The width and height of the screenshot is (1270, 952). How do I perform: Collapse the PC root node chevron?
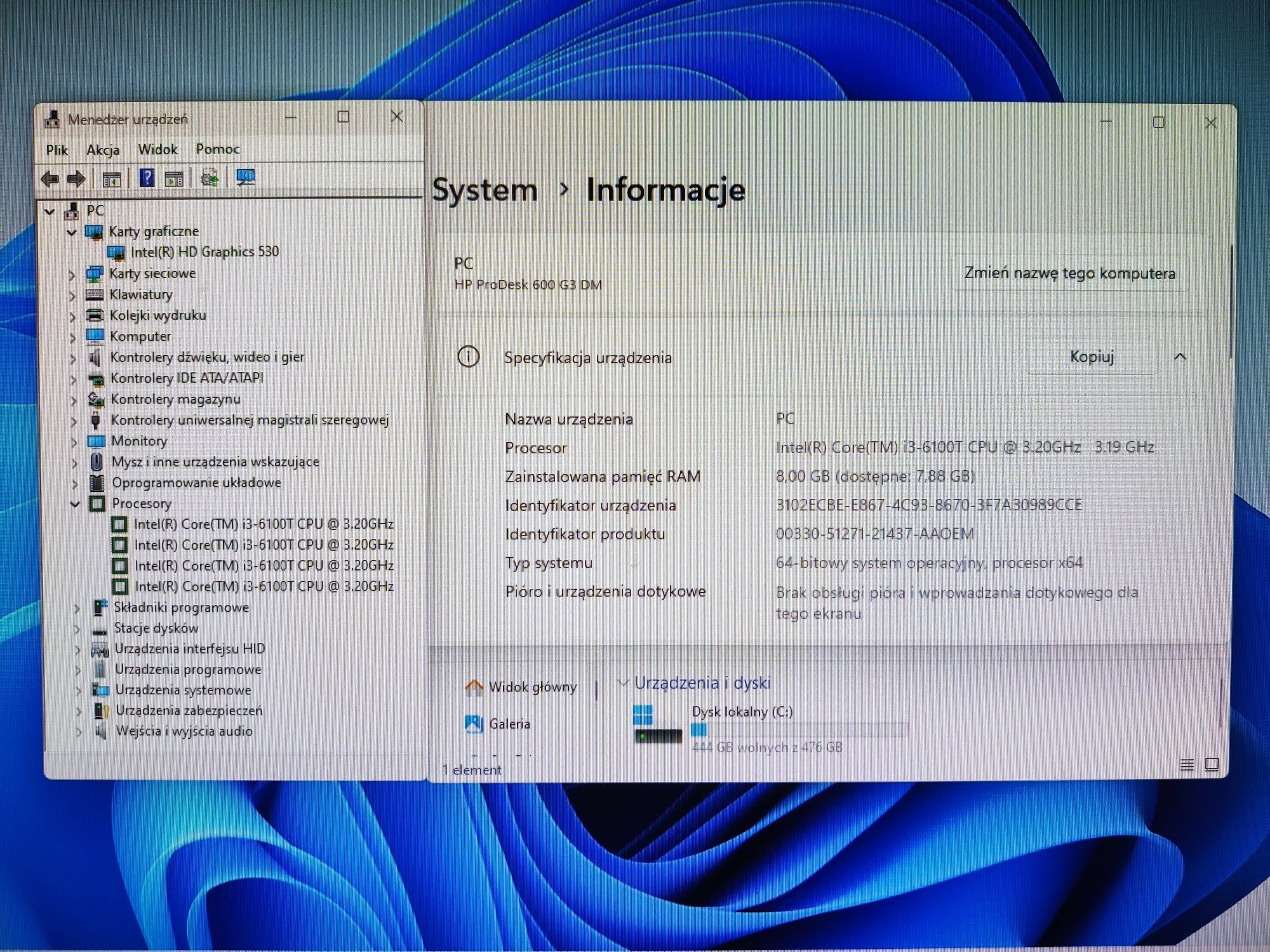tap(50, 211)
